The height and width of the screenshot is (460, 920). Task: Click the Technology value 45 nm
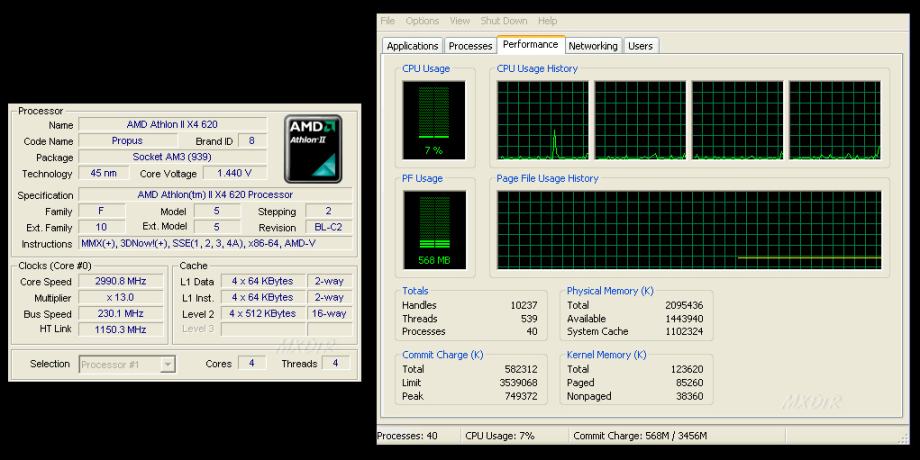103,173
